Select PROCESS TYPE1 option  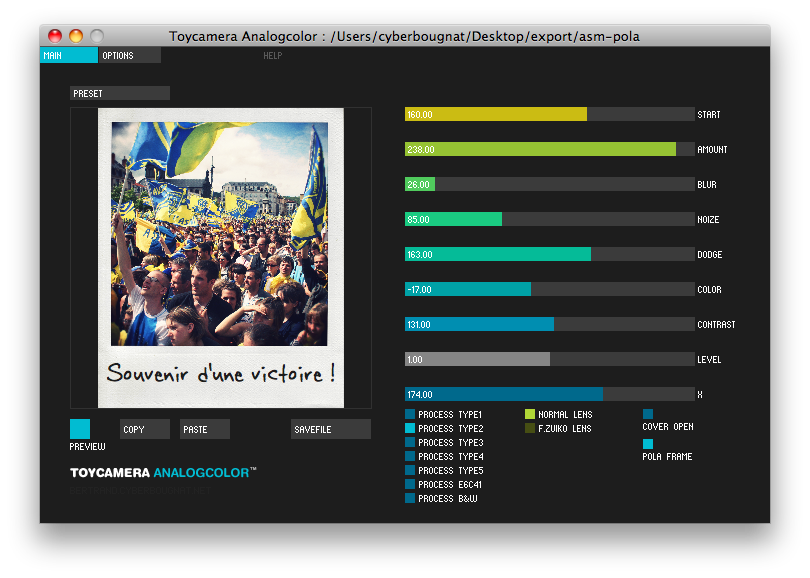(x=410, y=414)
